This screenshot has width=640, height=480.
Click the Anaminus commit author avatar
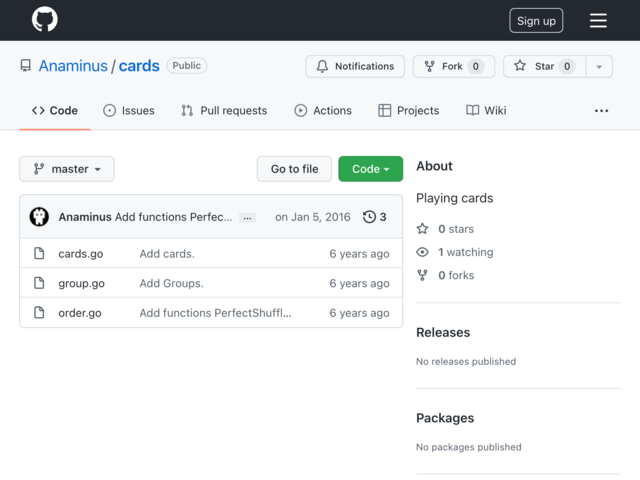39,217
